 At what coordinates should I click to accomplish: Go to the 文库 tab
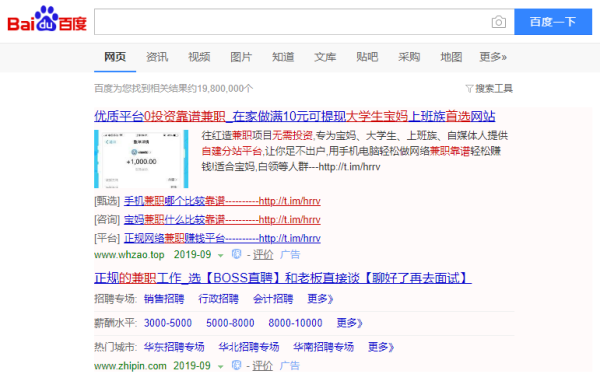pos(325,57)
